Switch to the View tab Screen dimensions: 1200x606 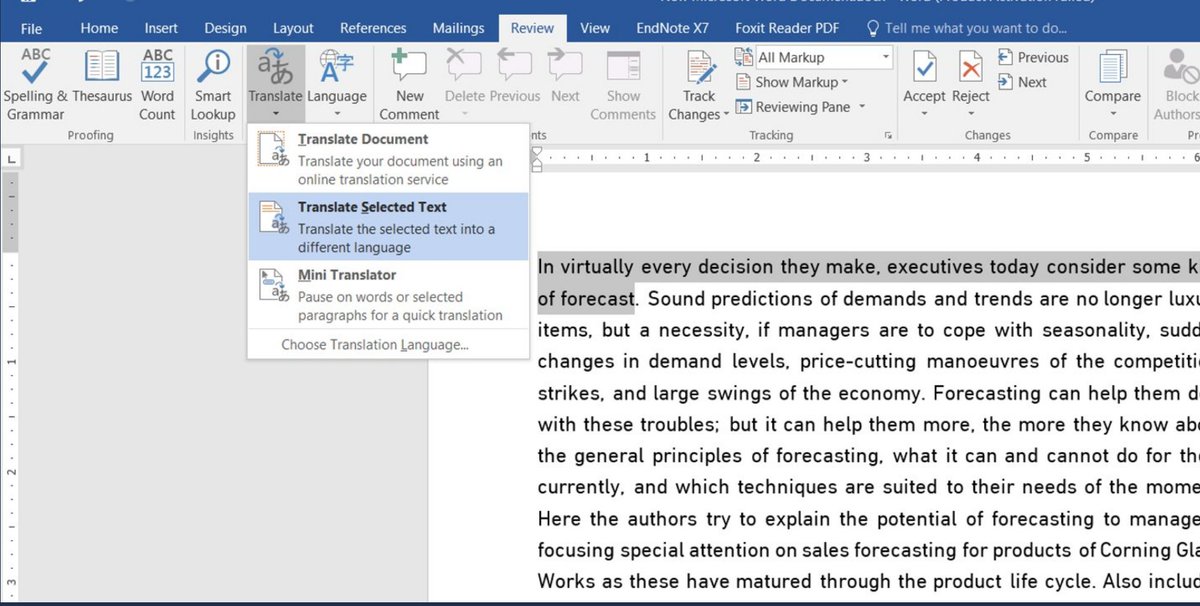(x=595, y=28)
